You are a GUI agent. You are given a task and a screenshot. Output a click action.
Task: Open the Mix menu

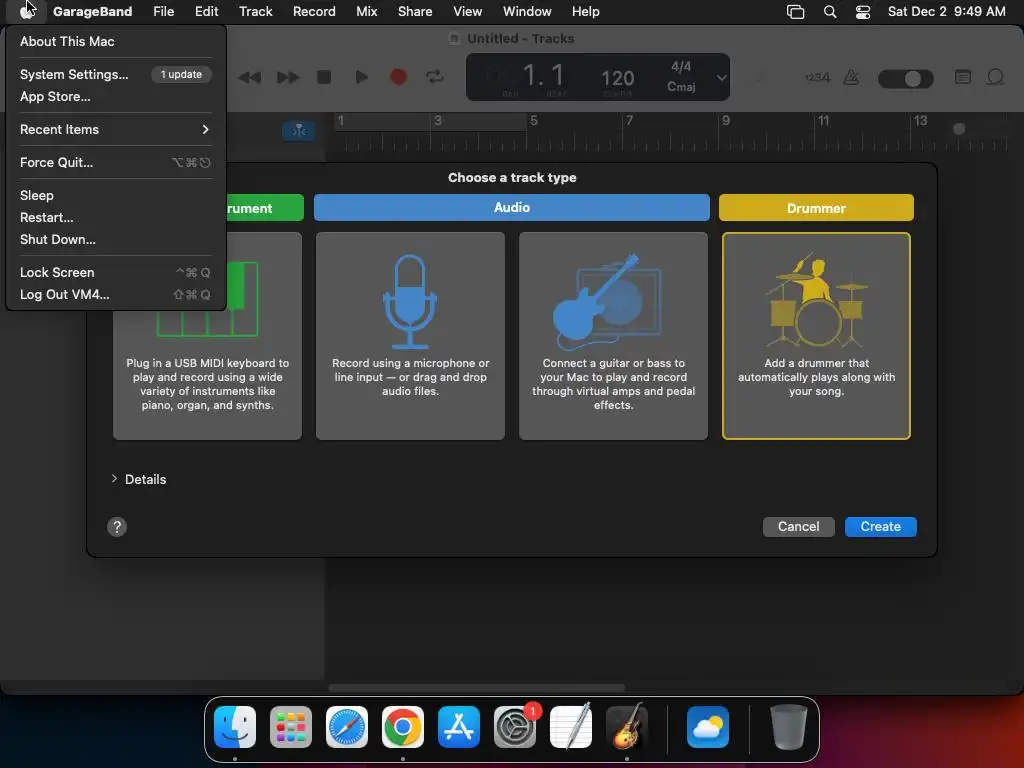point(366,11)
